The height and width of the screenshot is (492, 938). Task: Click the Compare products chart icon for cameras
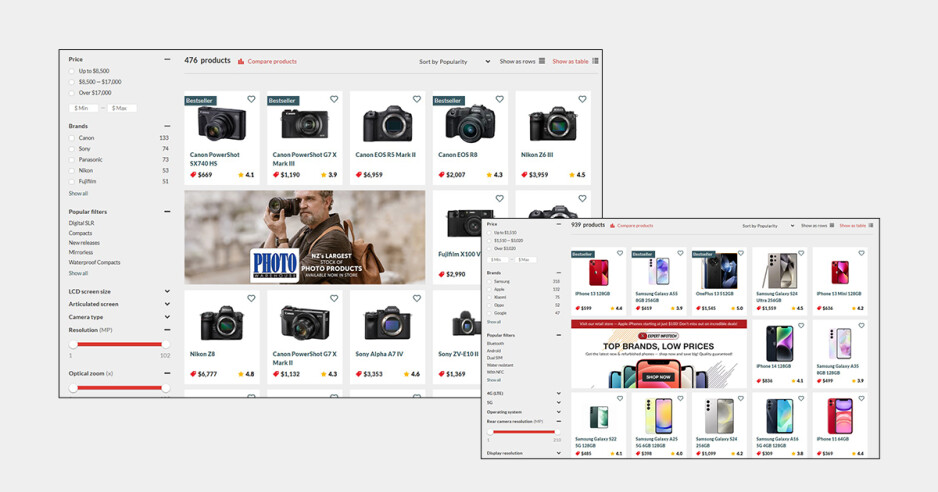242,61
